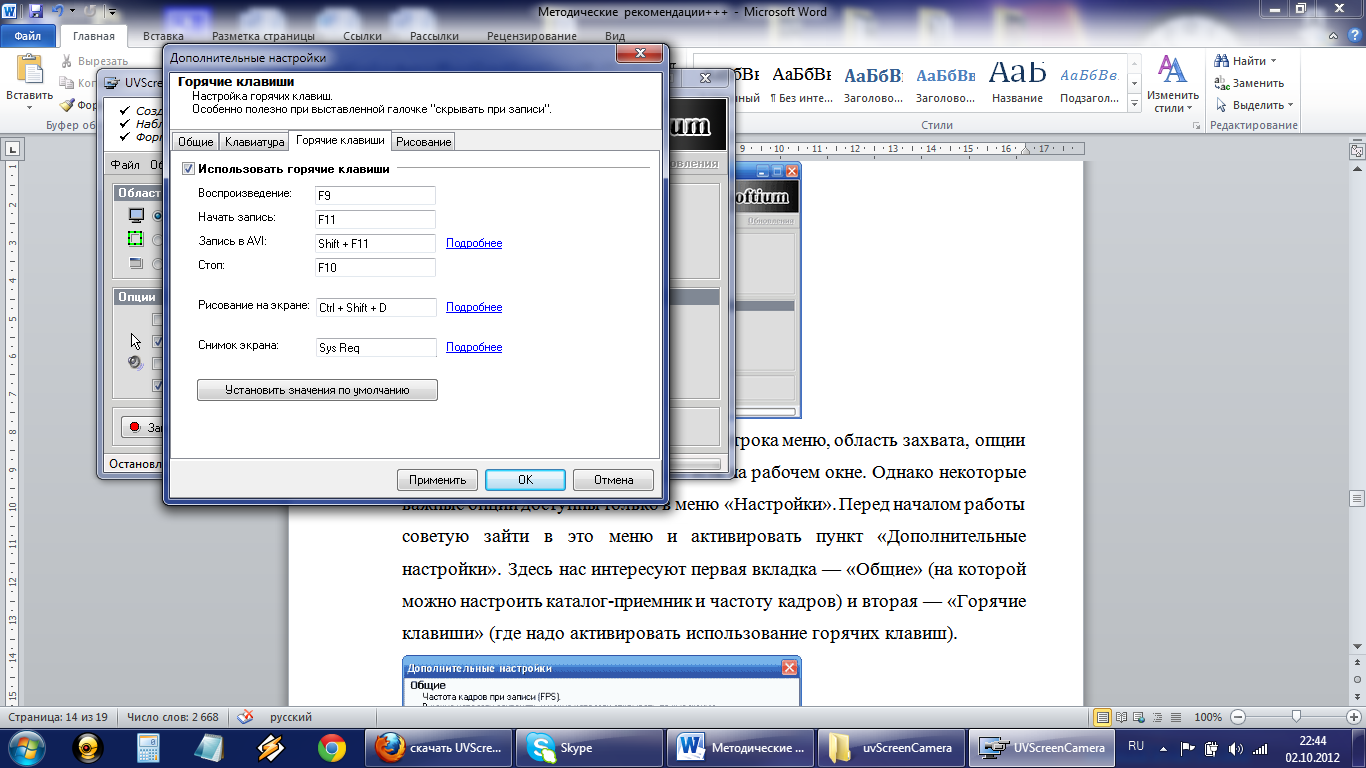Uncheck Использовать горячие клавиши checkbox

click(x=188, y=170)
